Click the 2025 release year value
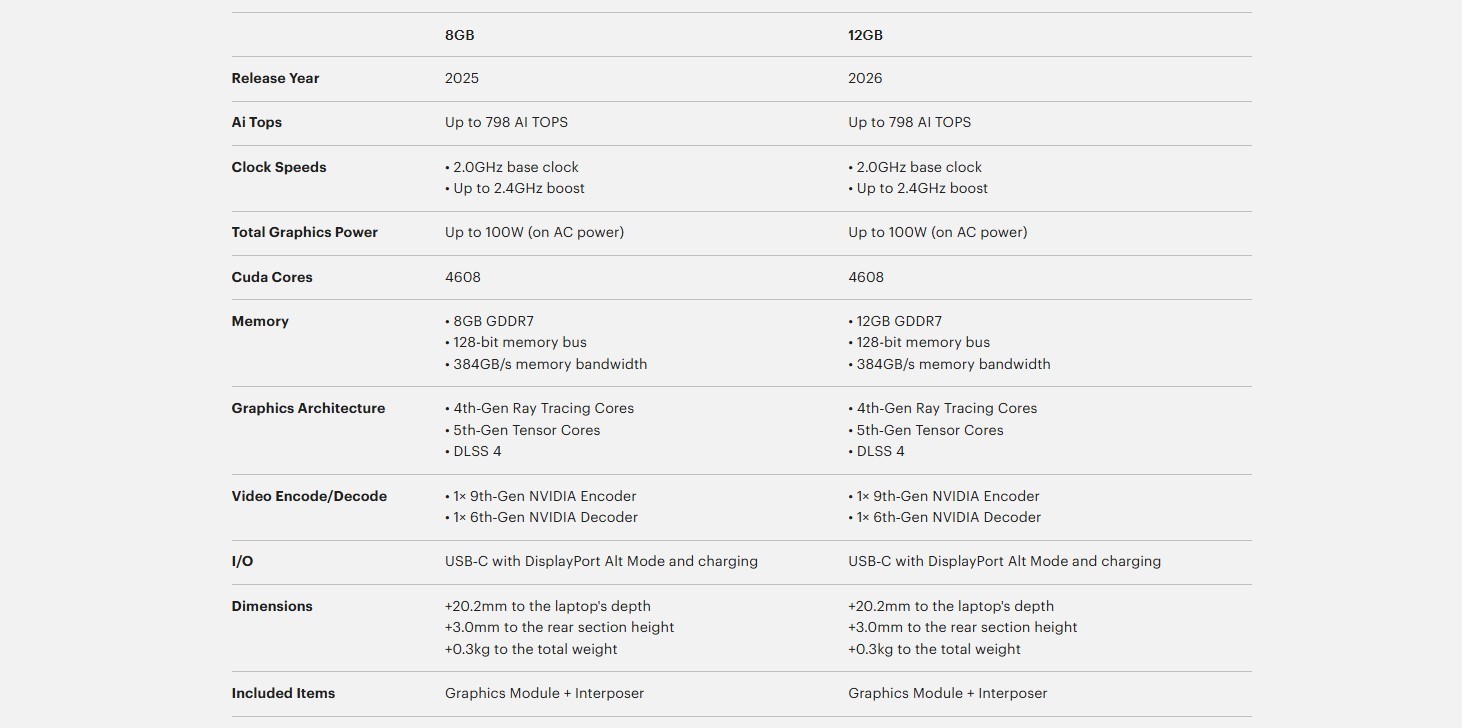This screenshot has width=1462, height=728. click(x=461, y=78)
